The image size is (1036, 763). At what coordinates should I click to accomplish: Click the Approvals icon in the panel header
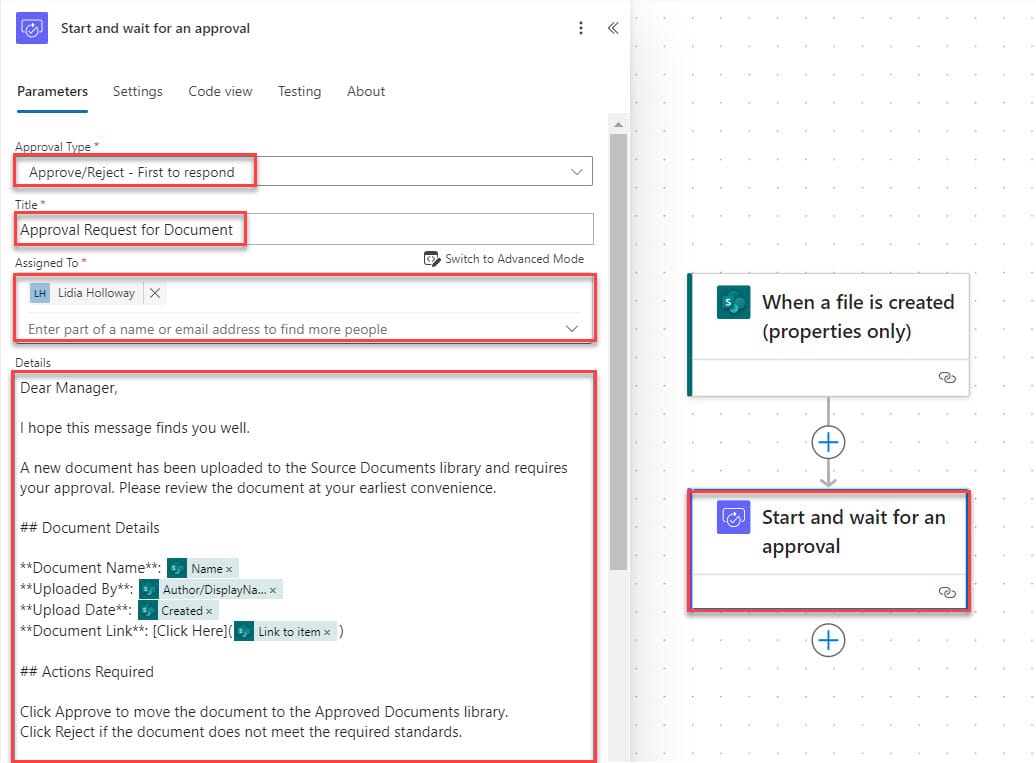(31, 28)
